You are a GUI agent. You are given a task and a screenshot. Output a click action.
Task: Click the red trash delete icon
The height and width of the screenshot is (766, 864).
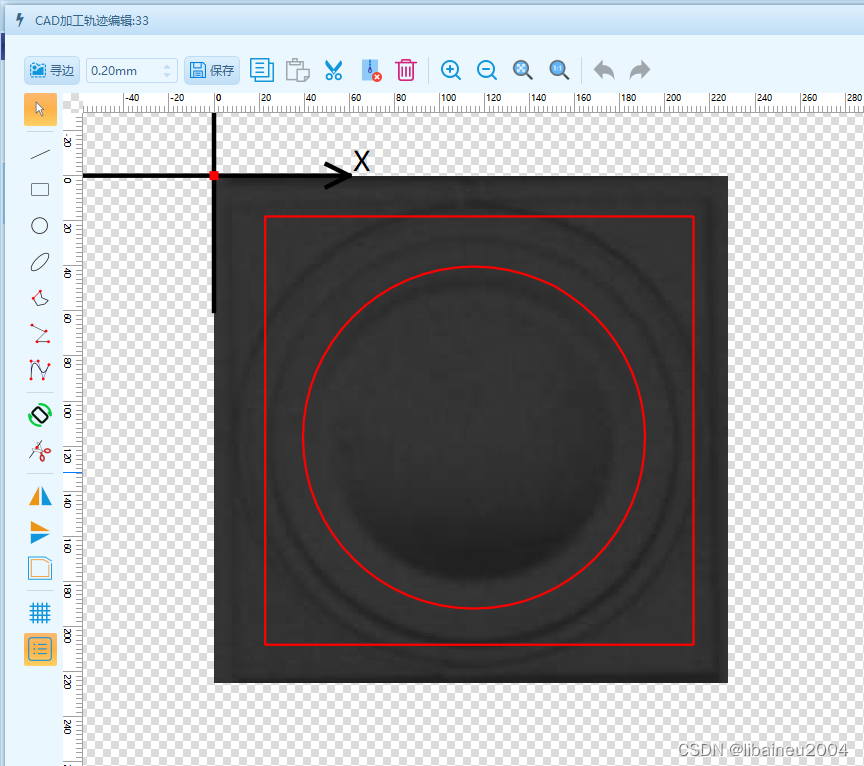pos(406,70)
